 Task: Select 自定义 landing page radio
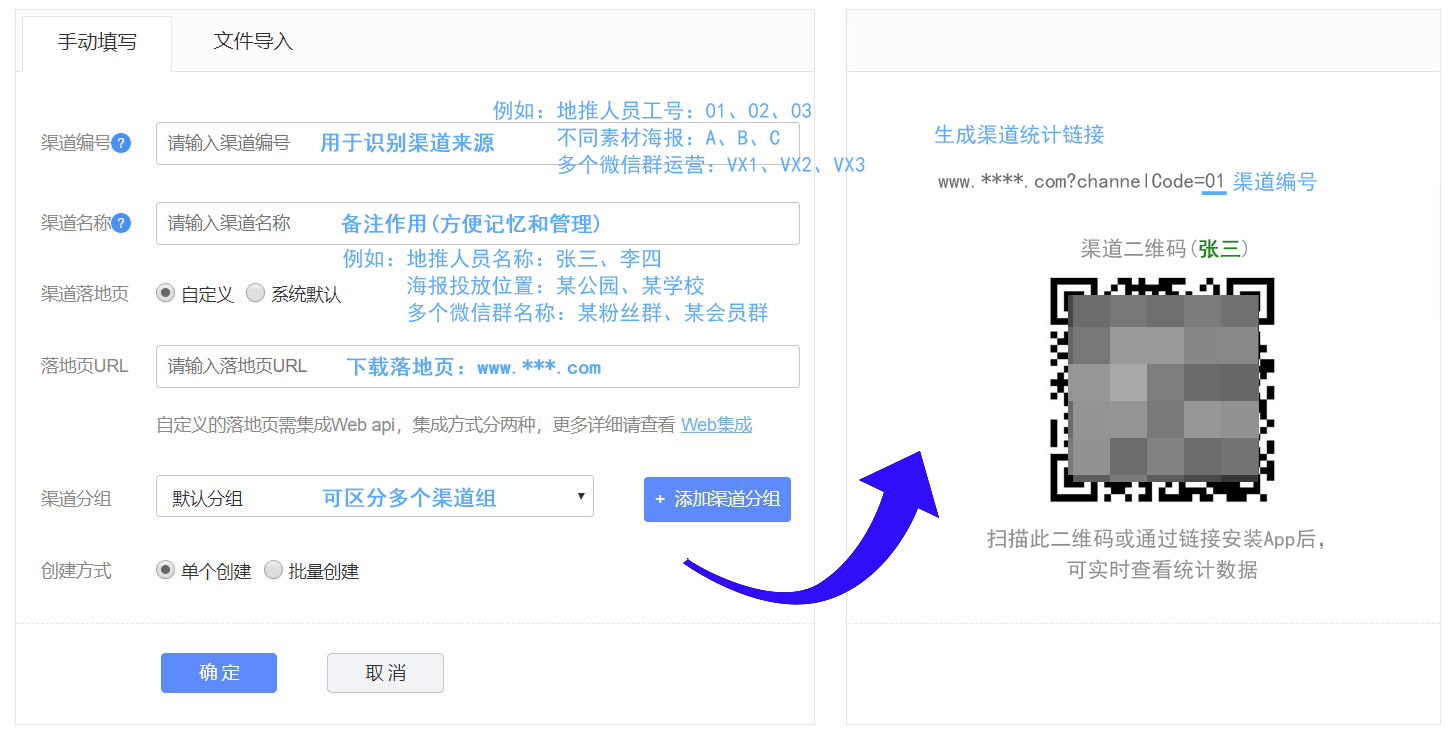(166, 294)
